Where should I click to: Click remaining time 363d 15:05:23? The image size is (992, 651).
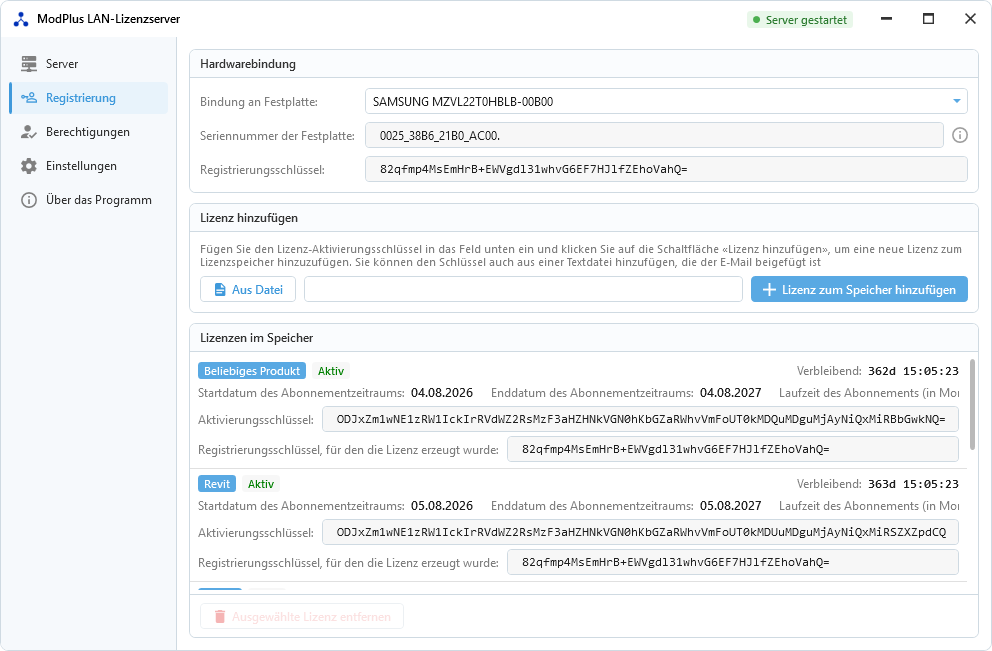pos(913,484)
